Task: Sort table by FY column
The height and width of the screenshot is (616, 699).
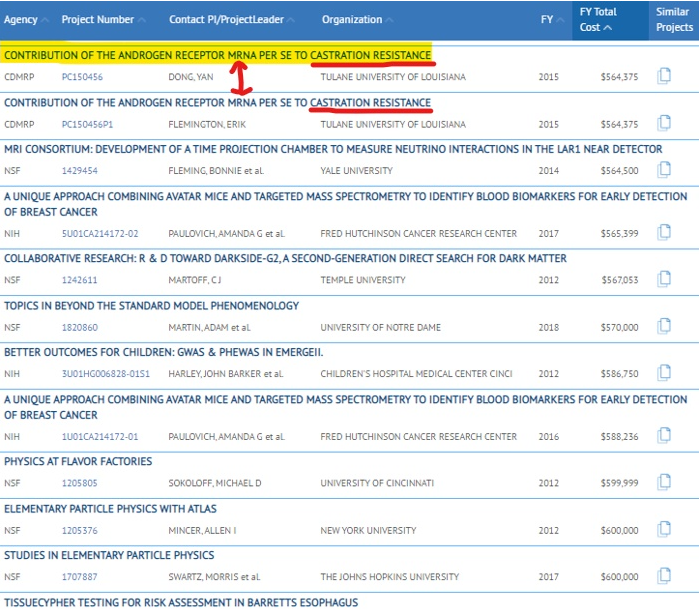Action: (552, 20)
